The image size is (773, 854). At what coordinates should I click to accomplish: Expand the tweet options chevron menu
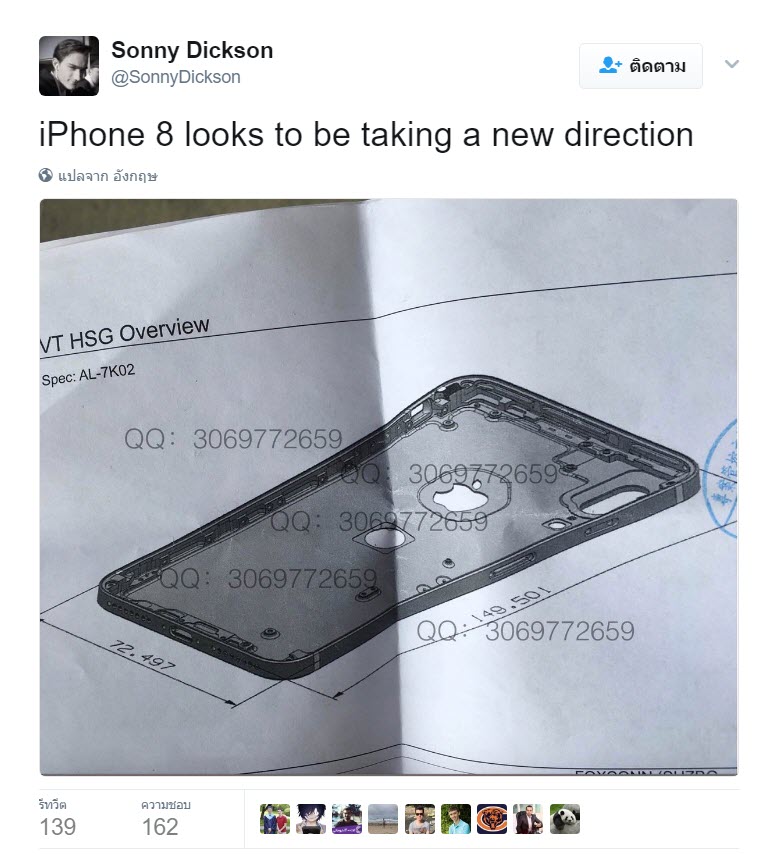click(x=732, y=64)
